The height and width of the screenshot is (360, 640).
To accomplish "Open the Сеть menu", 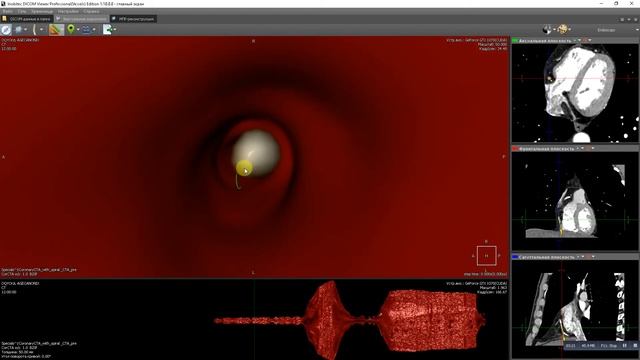I will tap(22, 11).
